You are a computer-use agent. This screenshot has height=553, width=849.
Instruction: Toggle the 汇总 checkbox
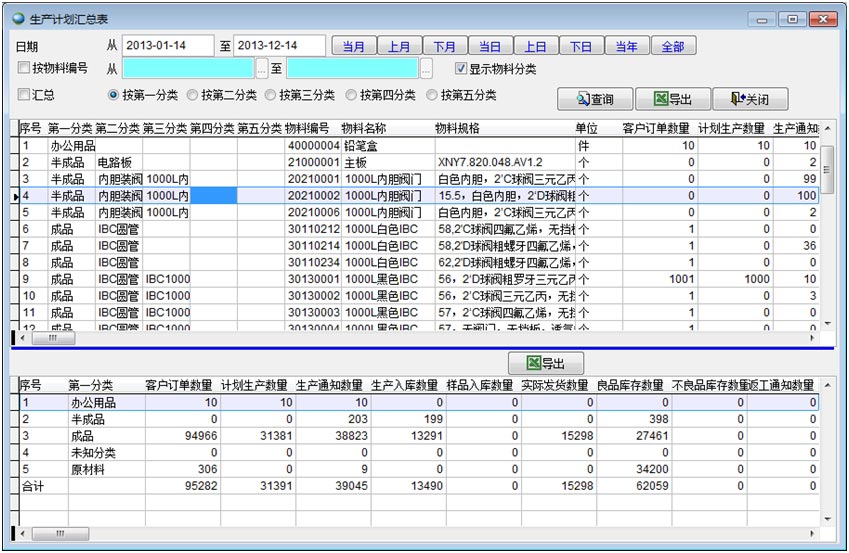pos(24,95)
